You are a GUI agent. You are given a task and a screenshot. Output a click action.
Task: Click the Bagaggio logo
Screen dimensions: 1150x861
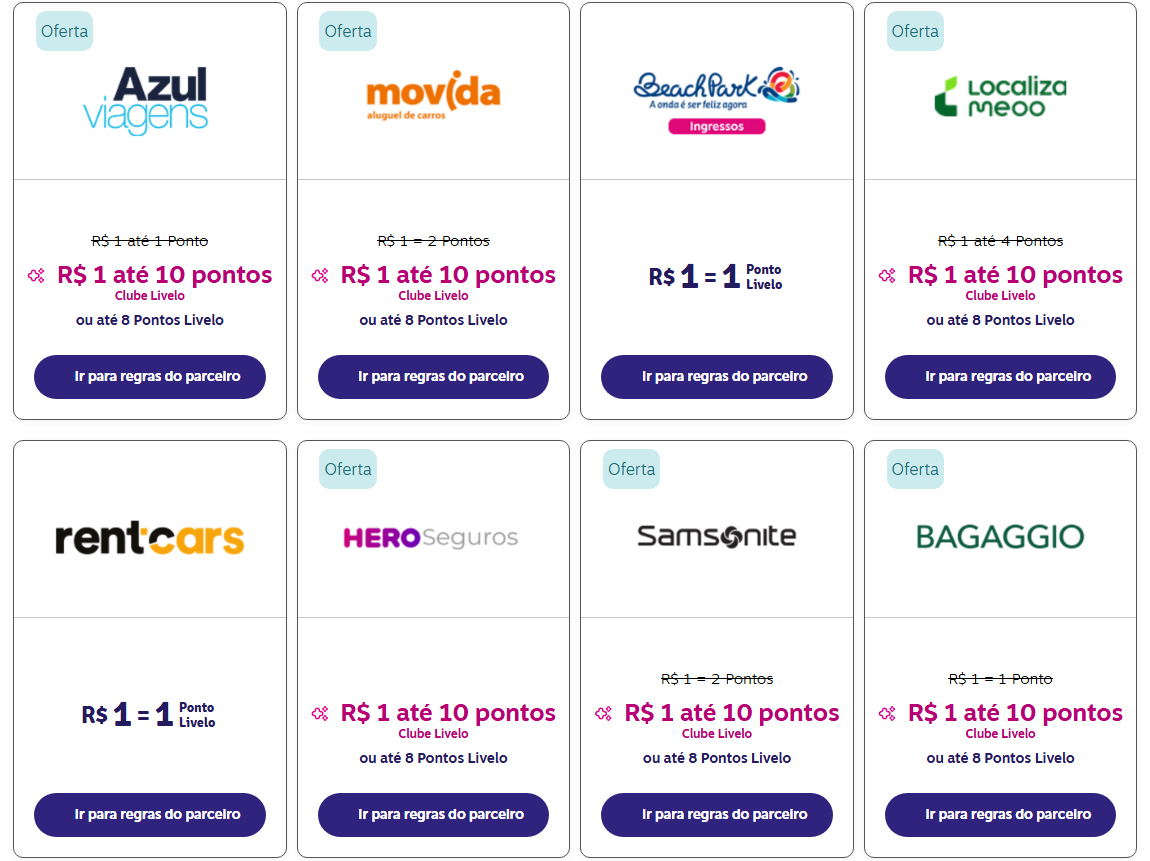click(x=1000, y=537)
